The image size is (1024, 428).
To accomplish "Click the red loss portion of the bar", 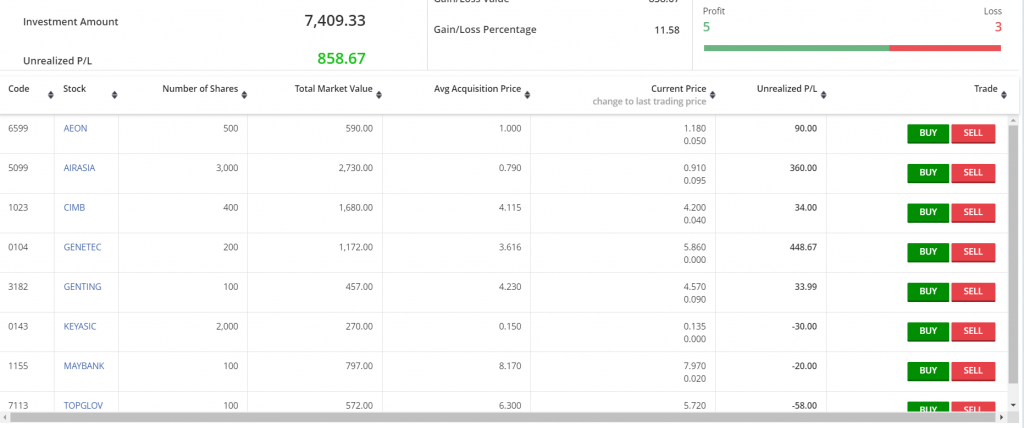I will pos(945,48).
